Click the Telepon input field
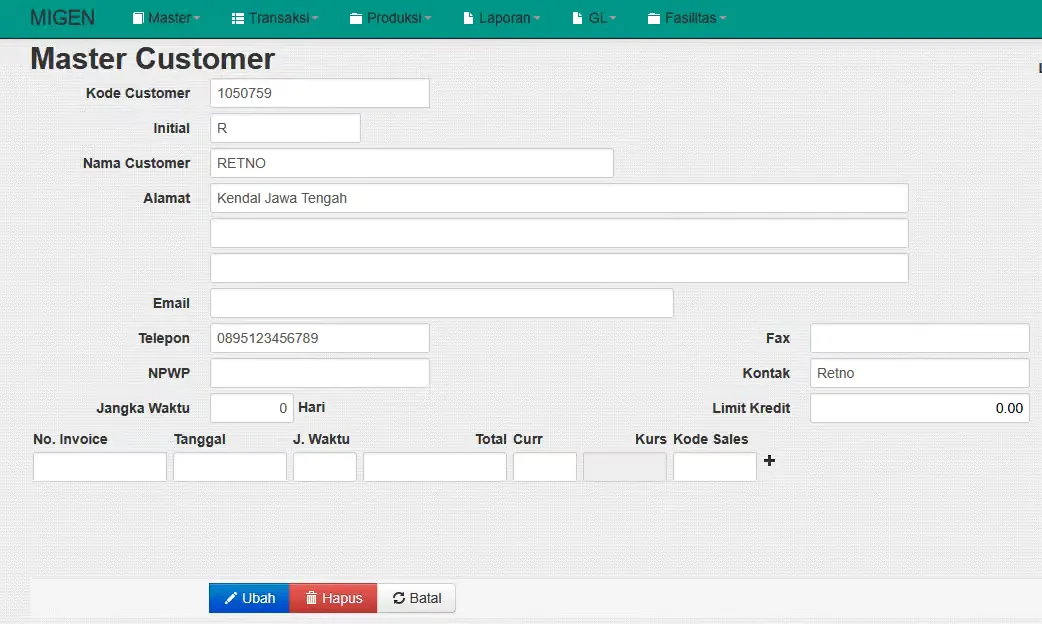Image resolution: width=1042 pixels, height=624 pixels. coord(320,338)
